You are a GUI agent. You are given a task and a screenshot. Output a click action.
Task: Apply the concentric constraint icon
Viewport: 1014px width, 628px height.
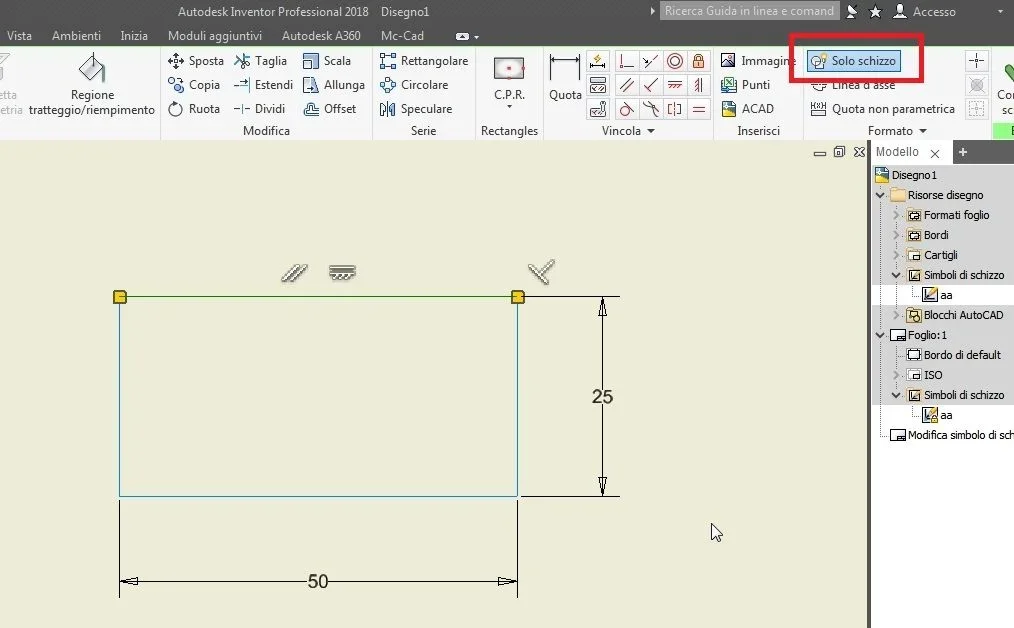[674, 61]
